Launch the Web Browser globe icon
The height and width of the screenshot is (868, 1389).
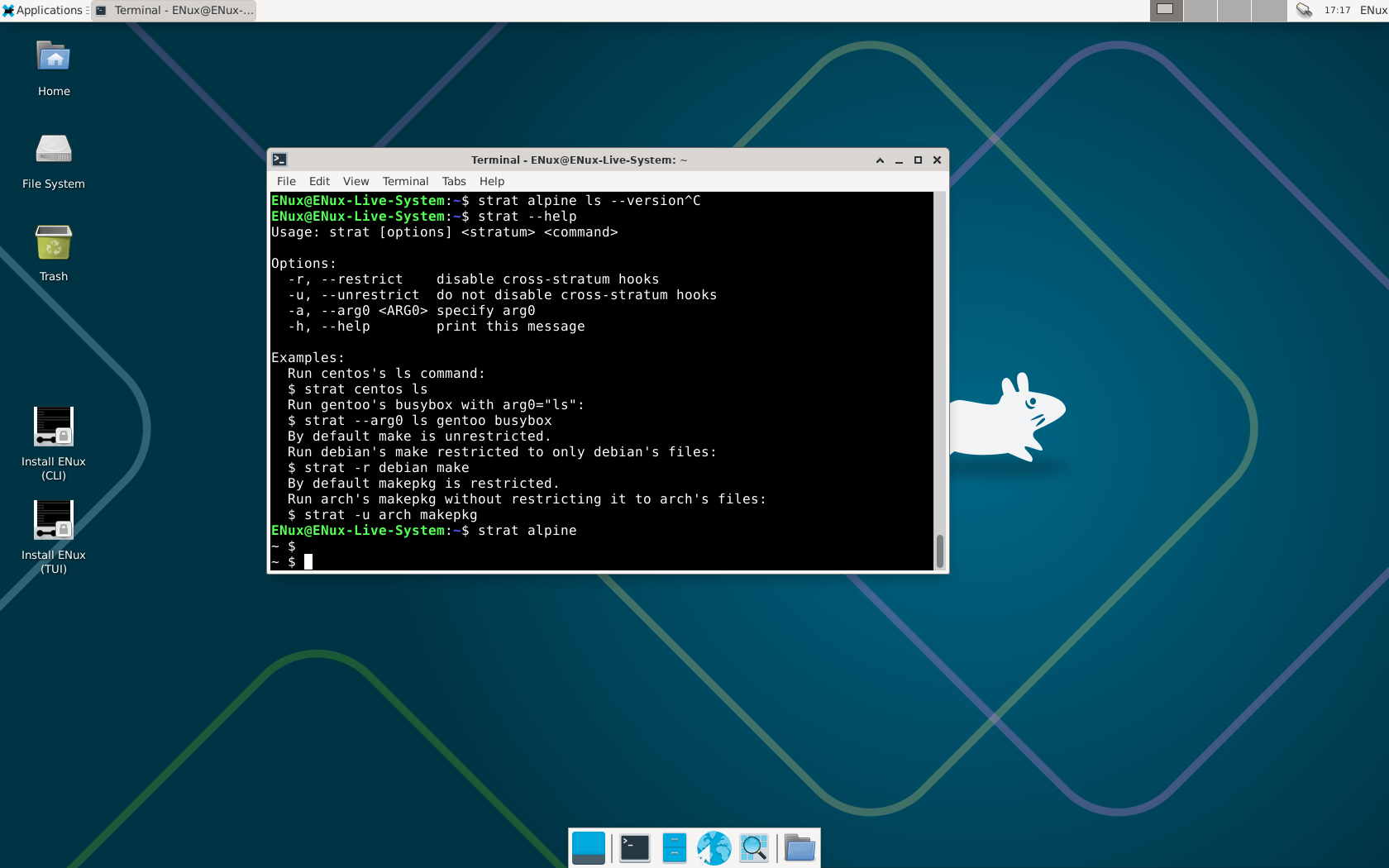tap(714, 848)
